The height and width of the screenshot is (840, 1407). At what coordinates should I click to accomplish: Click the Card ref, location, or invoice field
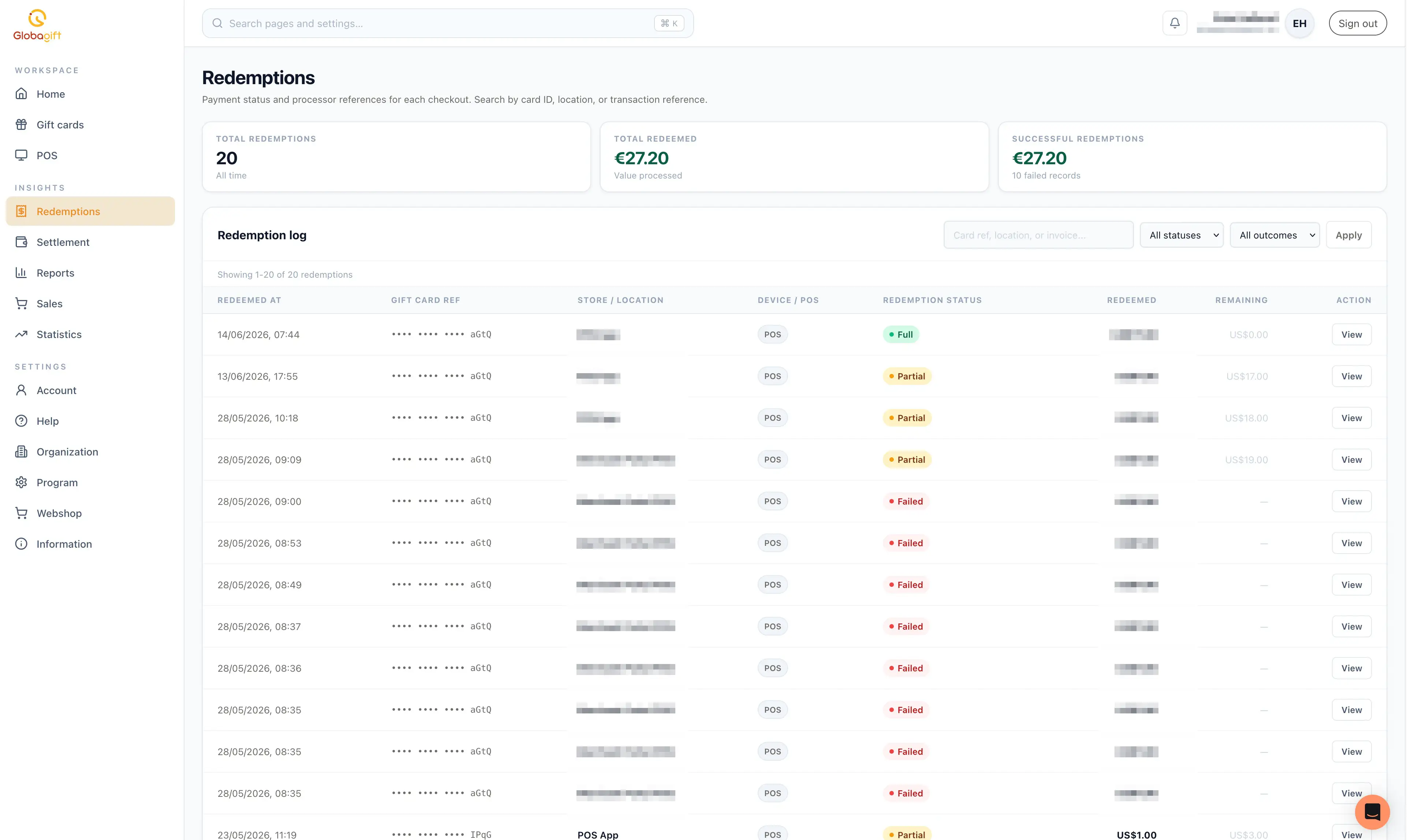point(1038,235)
